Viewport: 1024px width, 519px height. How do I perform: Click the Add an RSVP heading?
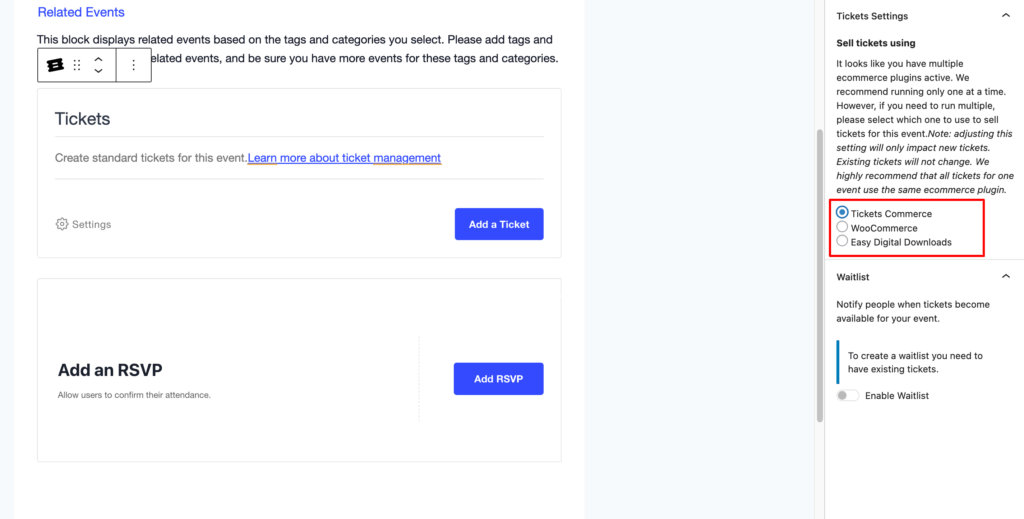click(110, 370)
